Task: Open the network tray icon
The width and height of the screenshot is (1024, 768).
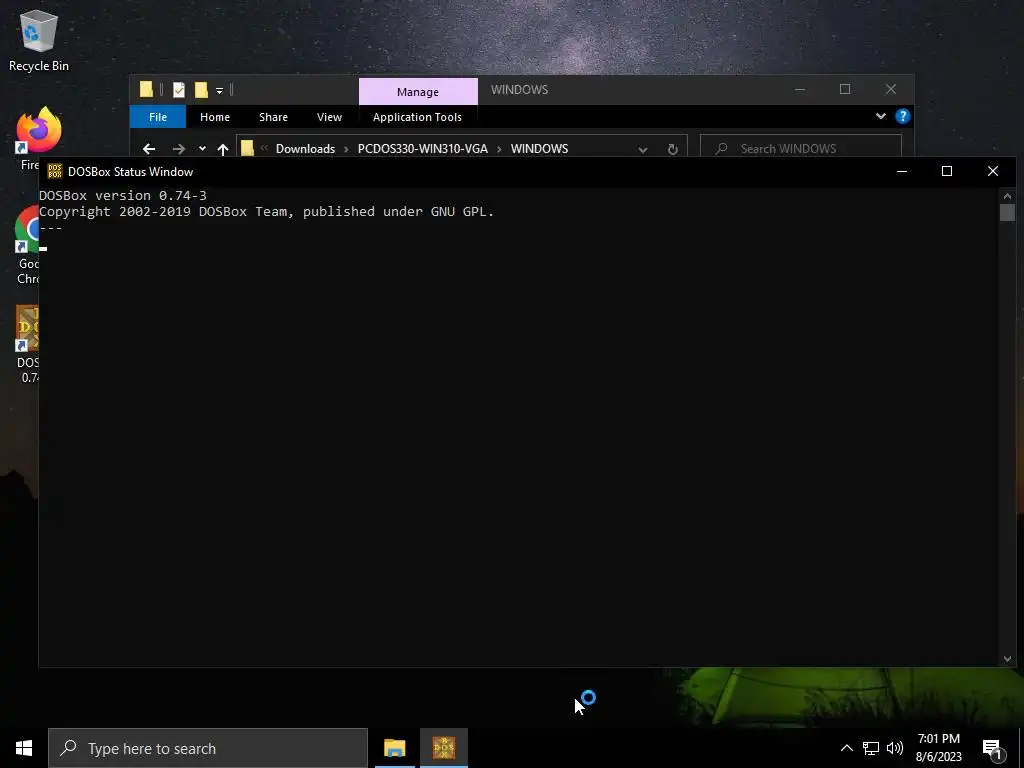Action: (871, 748)
